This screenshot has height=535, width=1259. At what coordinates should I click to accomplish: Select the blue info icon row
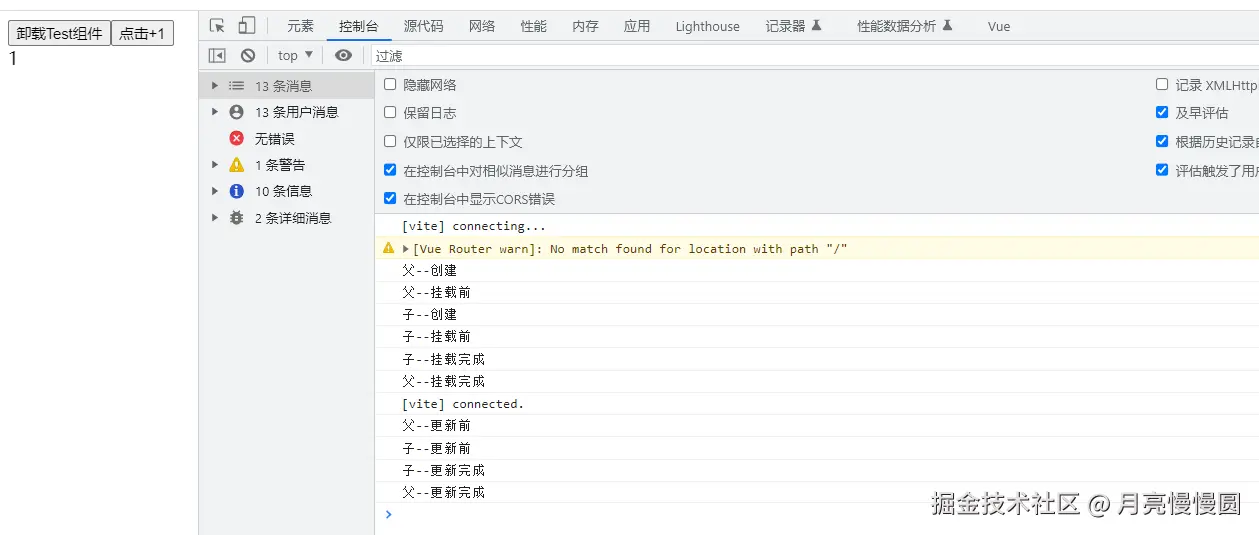click(x=272, y=191)
